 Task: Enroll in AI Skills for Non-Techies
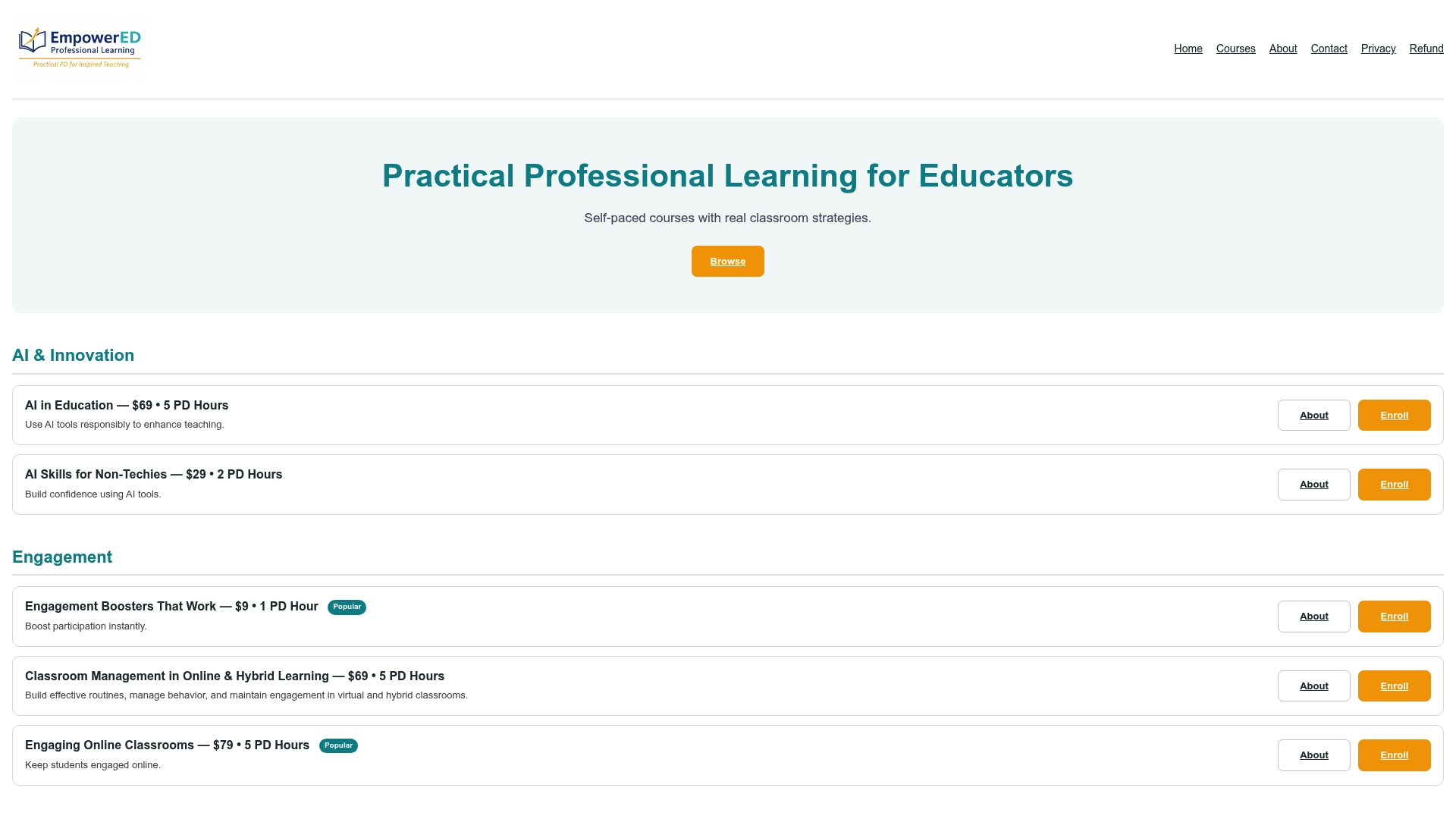pos(1395,485)
